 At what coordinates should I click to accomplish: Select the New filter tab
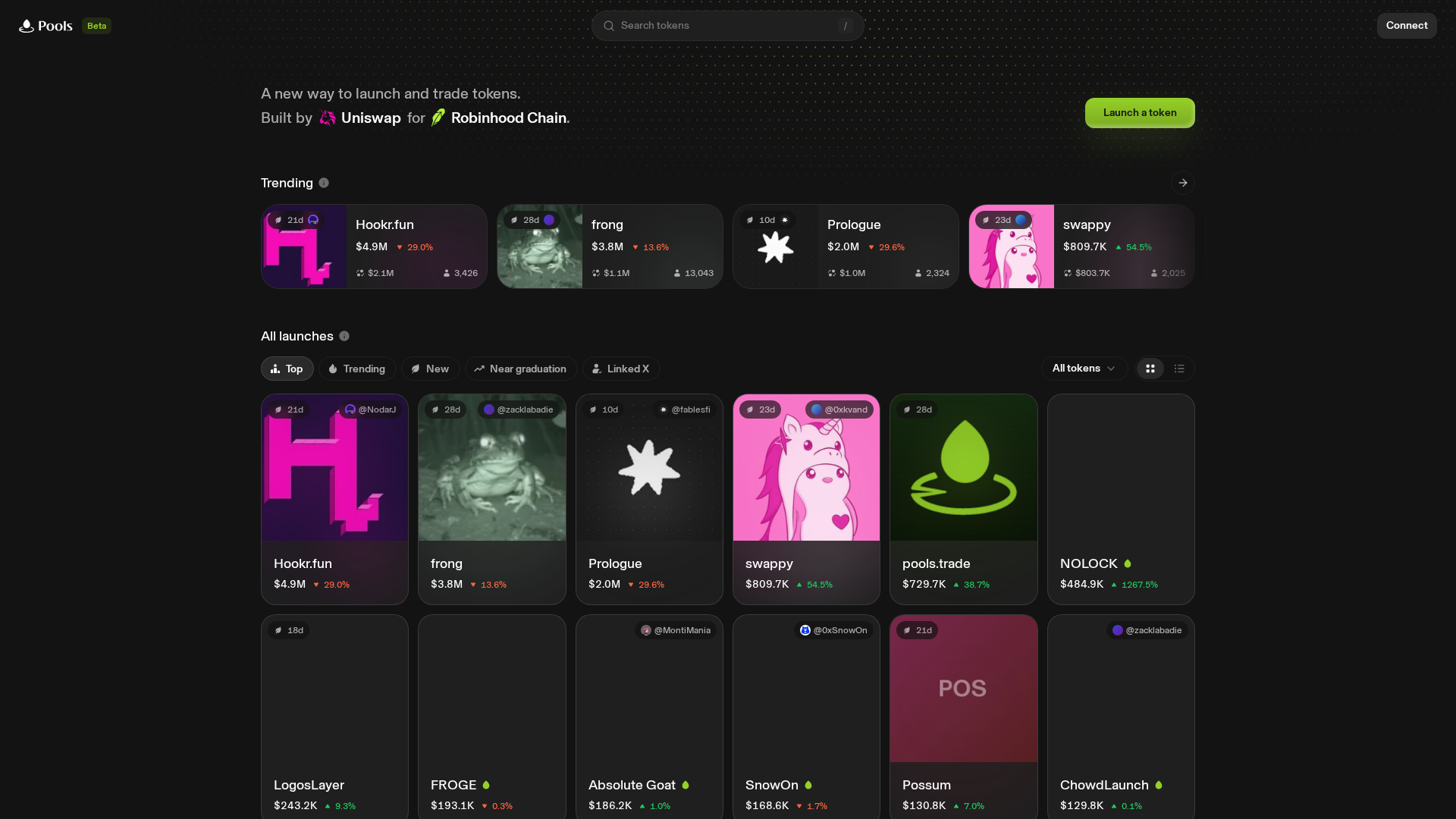pos(430,369)
